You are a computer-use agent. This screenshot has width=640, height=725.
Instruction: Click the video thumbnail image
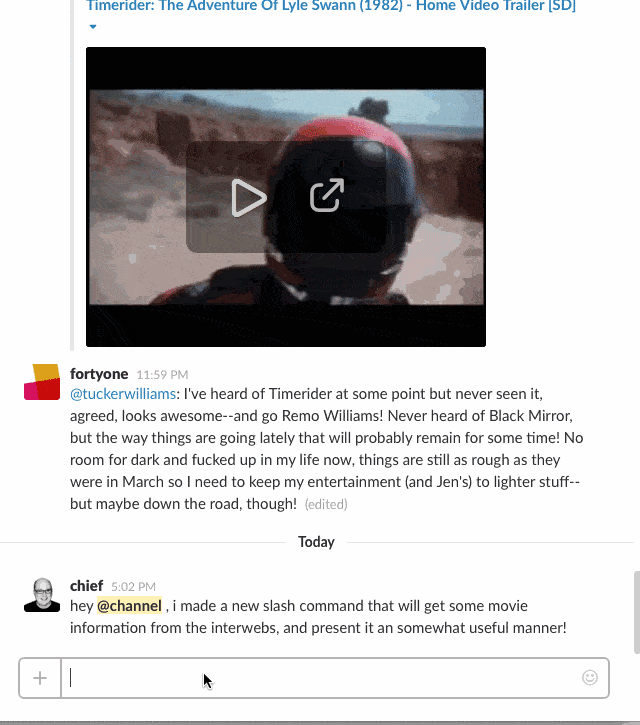point(286,197)
